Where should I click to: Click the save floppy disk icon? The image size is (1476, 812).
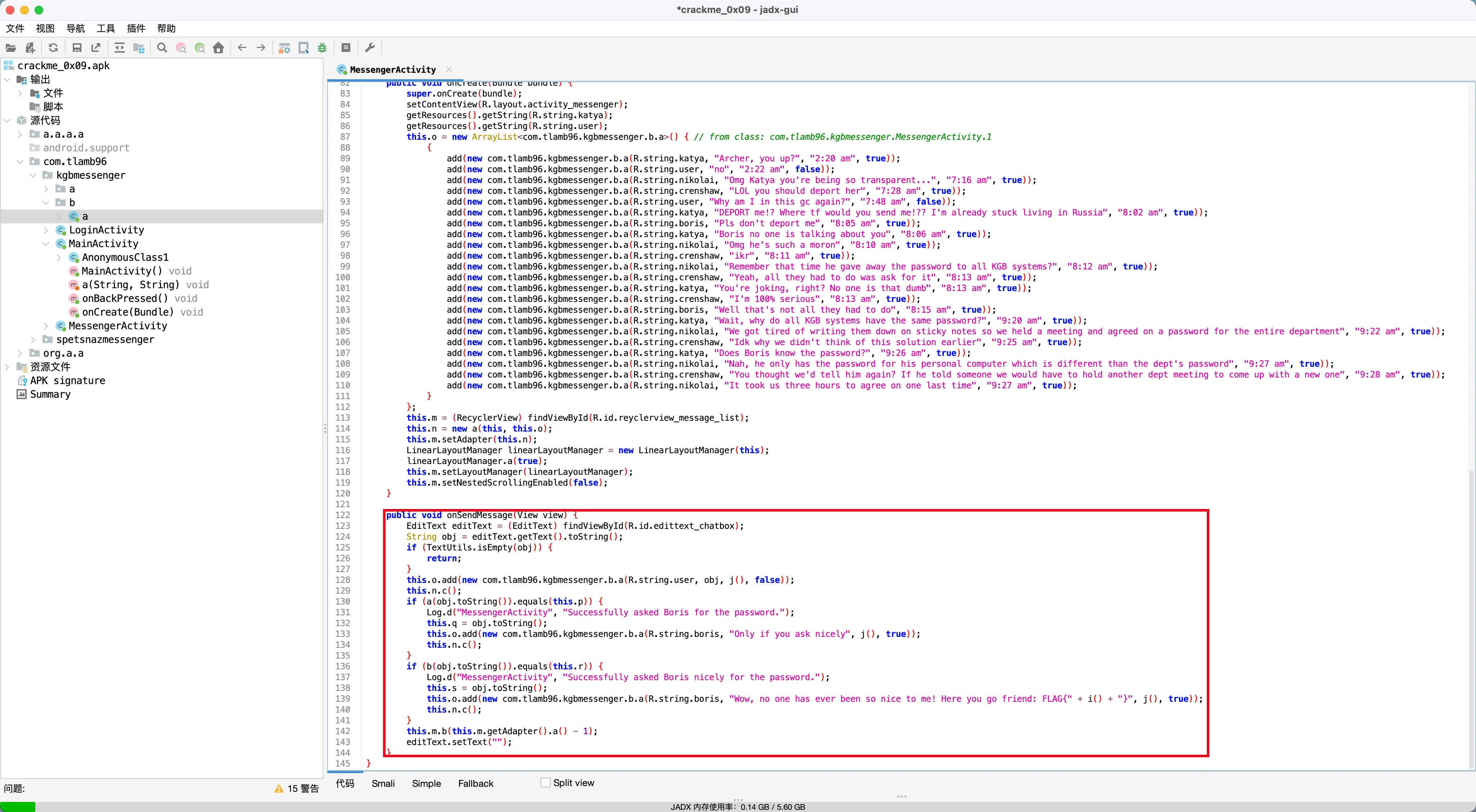pos(77,48)
